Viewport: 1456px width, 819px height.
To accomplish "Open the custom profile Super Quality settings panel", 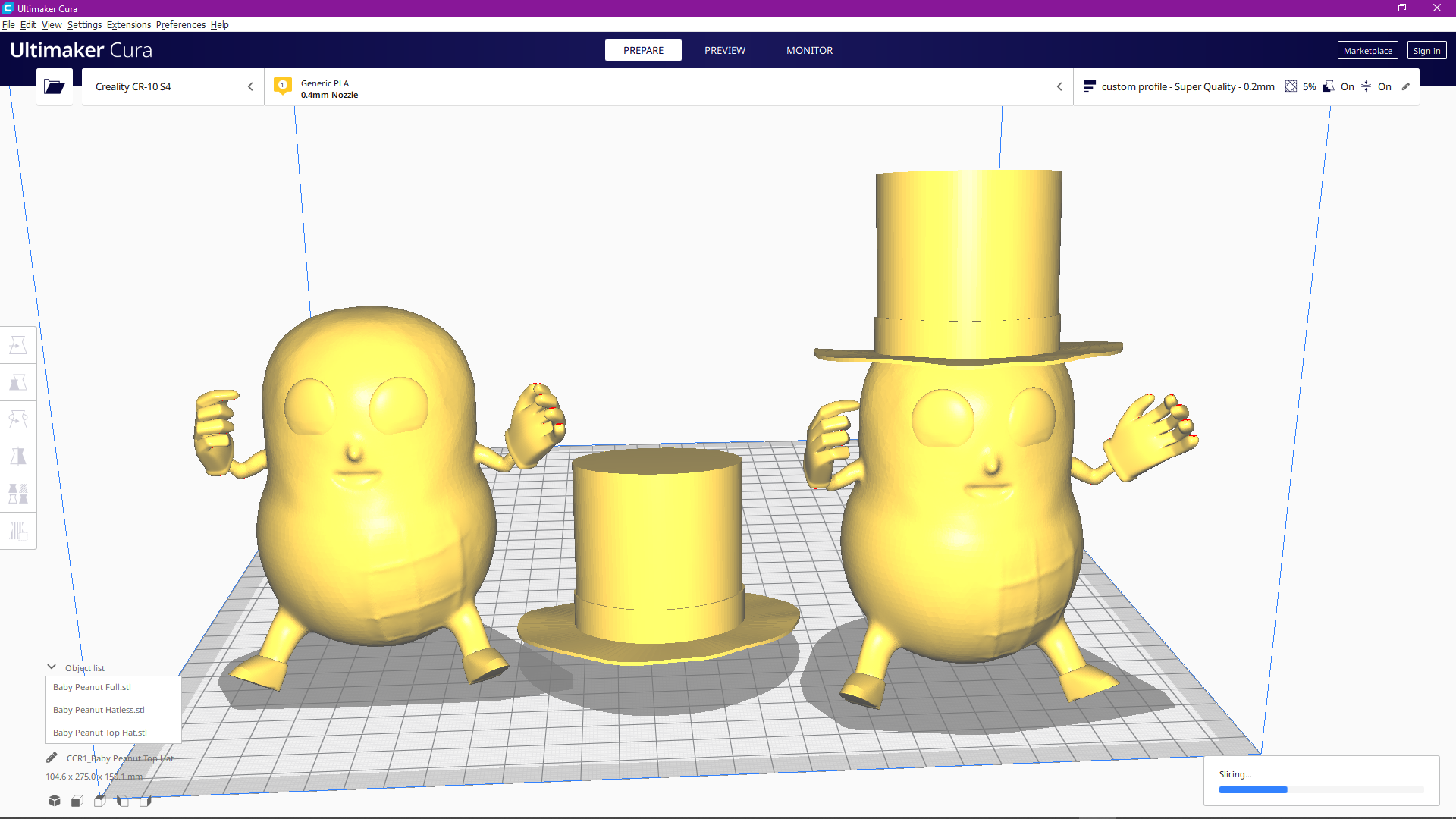I will point(1246,86).
